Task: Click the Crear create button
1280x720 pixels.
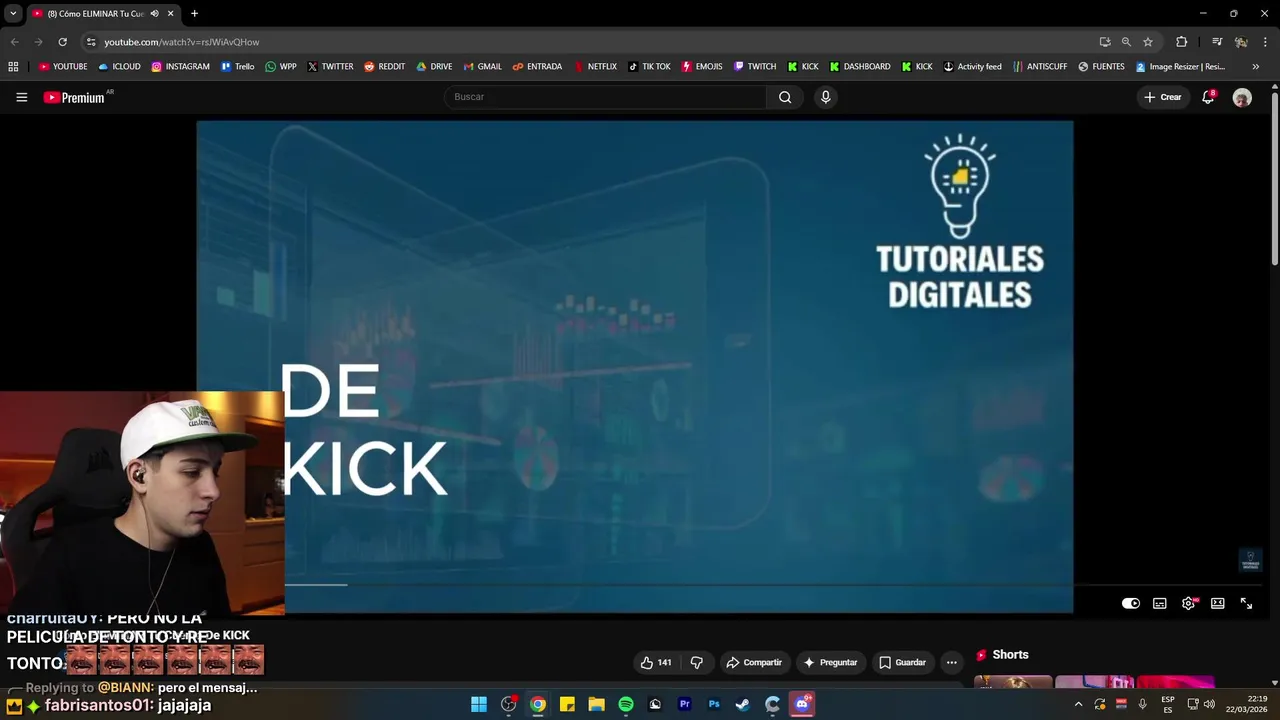Action: point(1163,97)
